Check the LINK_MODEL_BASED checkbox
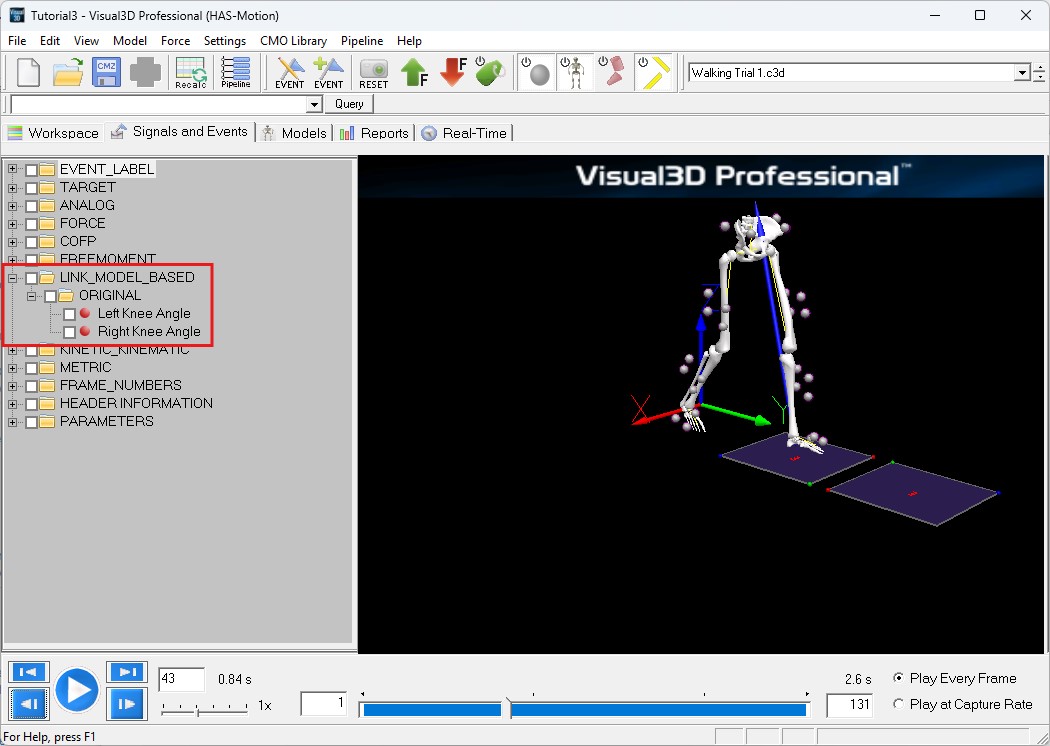This screenshot has height=746, width=1050. (x=31, y=277)
